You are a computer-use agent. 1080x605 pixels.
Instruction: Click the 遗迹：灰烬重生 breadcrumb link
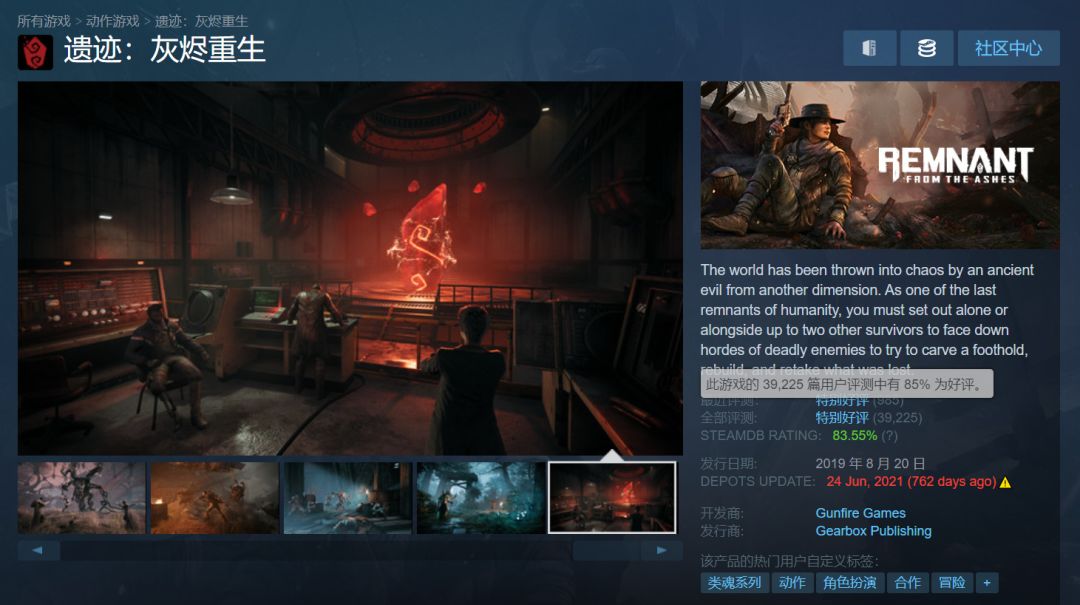201,21
